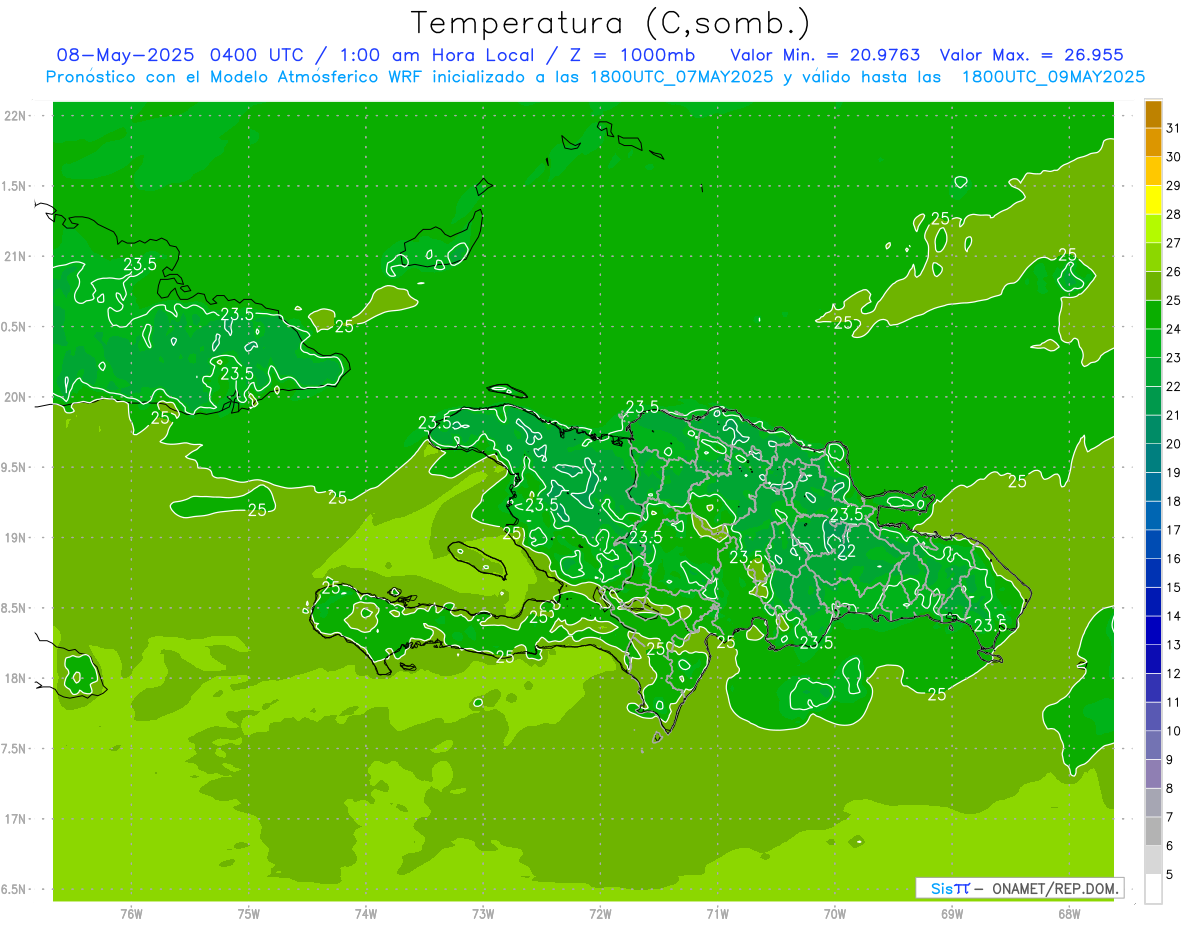Image resolution: width=1200 pixels, height=927 pixels.
Task: Click the '1:00 am Hora Local' text
Action: click(x=434, y=55)
